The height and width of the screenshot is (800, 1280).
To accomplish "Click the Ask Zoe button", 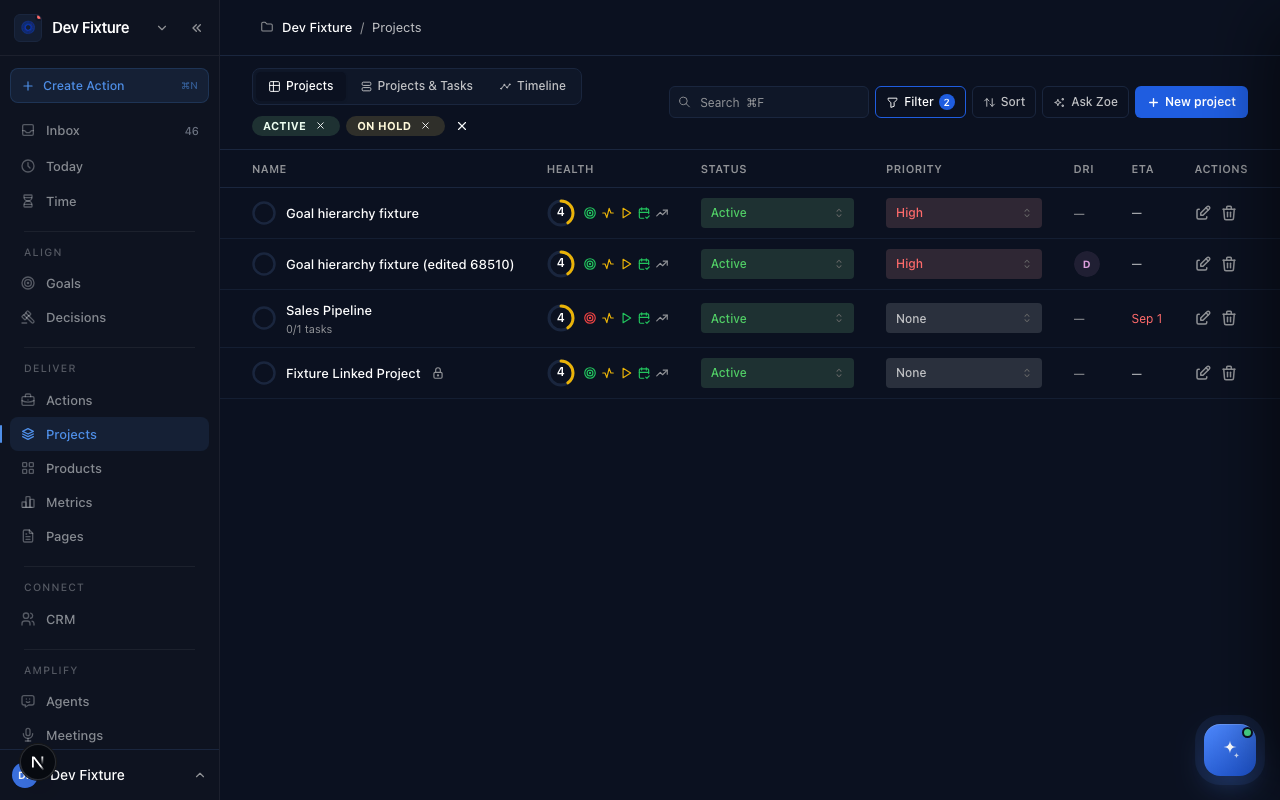I will (x=1086, y=102).
